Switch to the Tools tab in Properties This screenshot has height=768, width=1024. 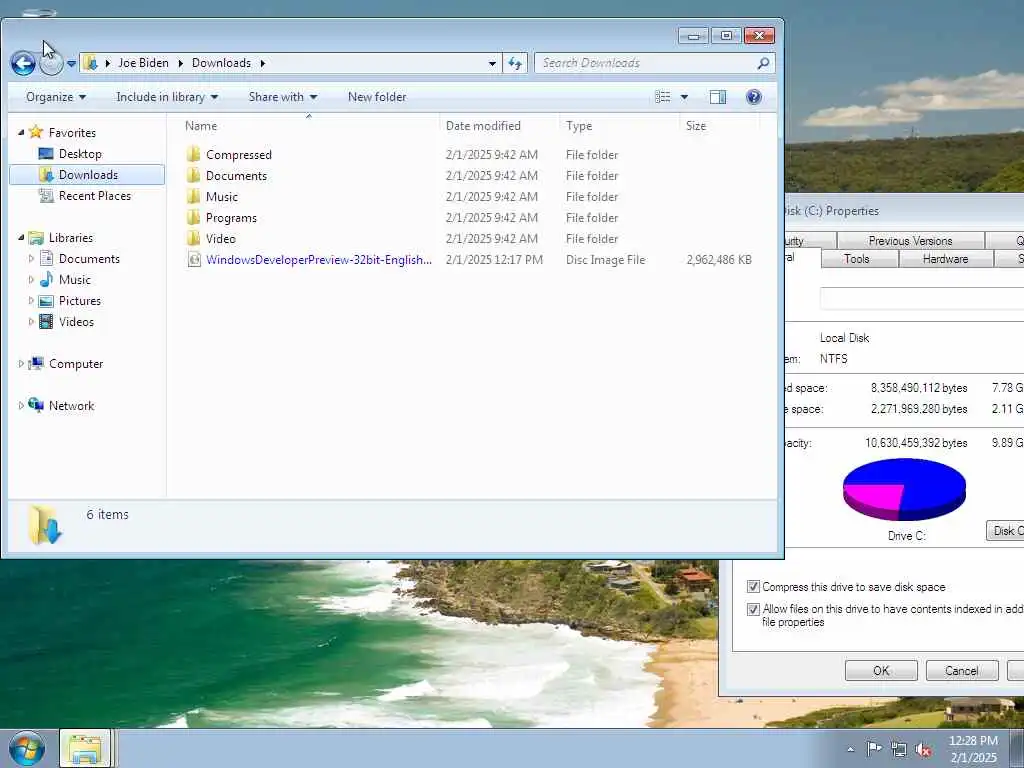(856, 259)
